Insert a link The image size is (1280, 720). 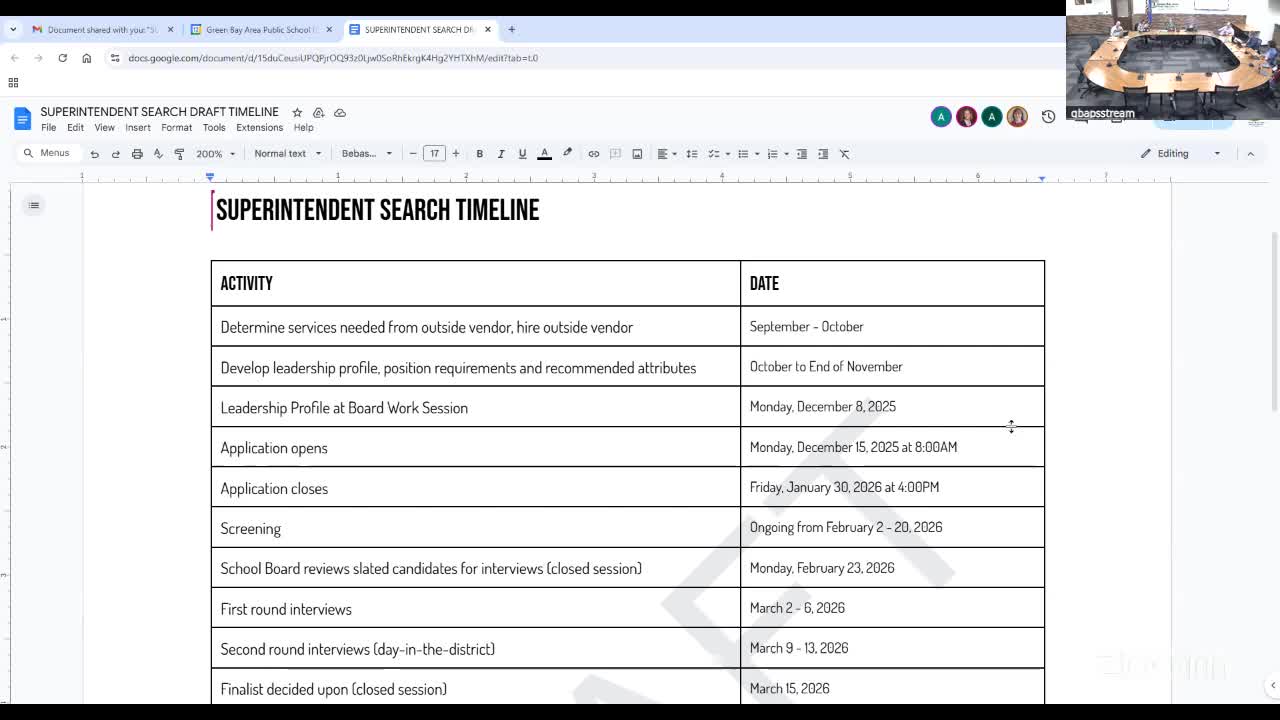(594, 154)
